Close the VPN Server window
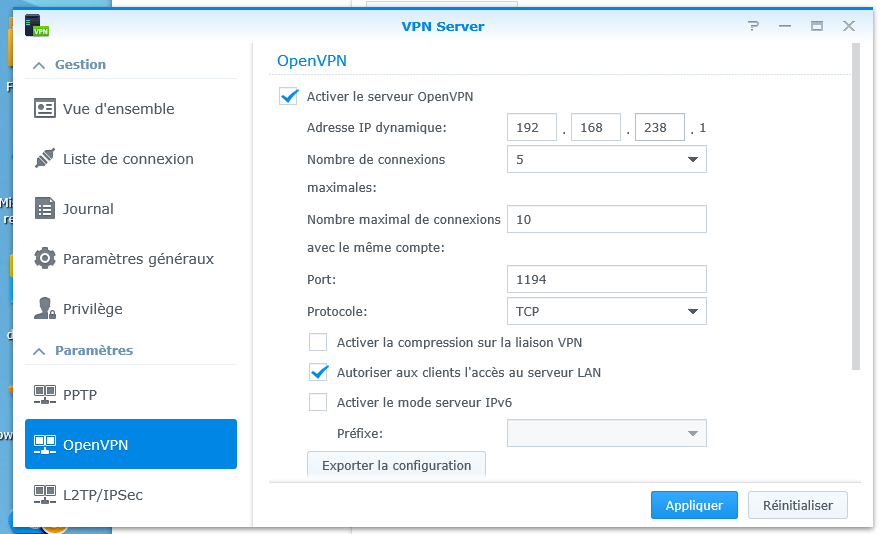The width and height of the screenshot is (885, 534). tap(849, 26)
